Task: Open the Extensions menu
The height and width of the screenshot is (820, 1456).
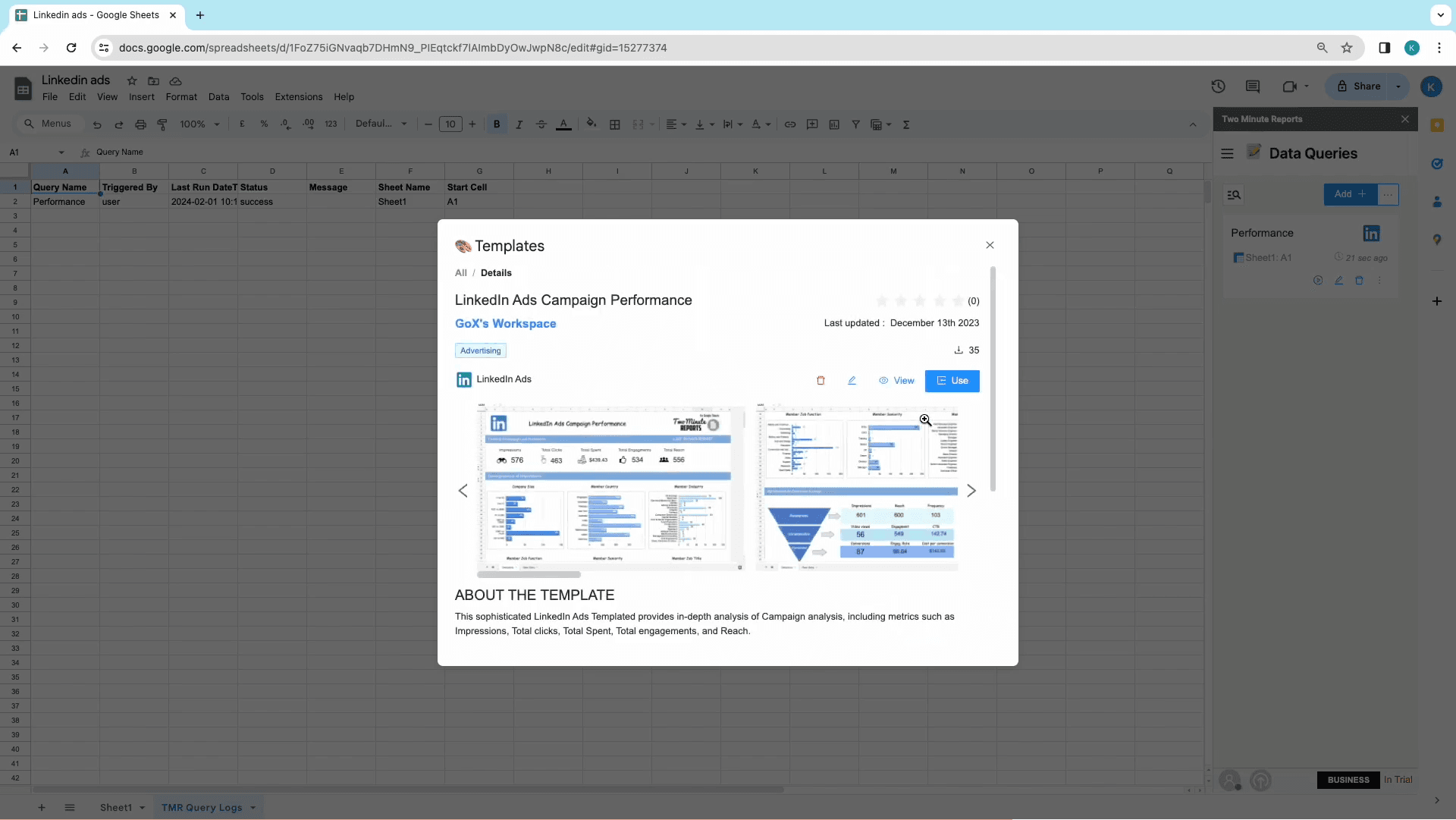Action: [299, 97]
